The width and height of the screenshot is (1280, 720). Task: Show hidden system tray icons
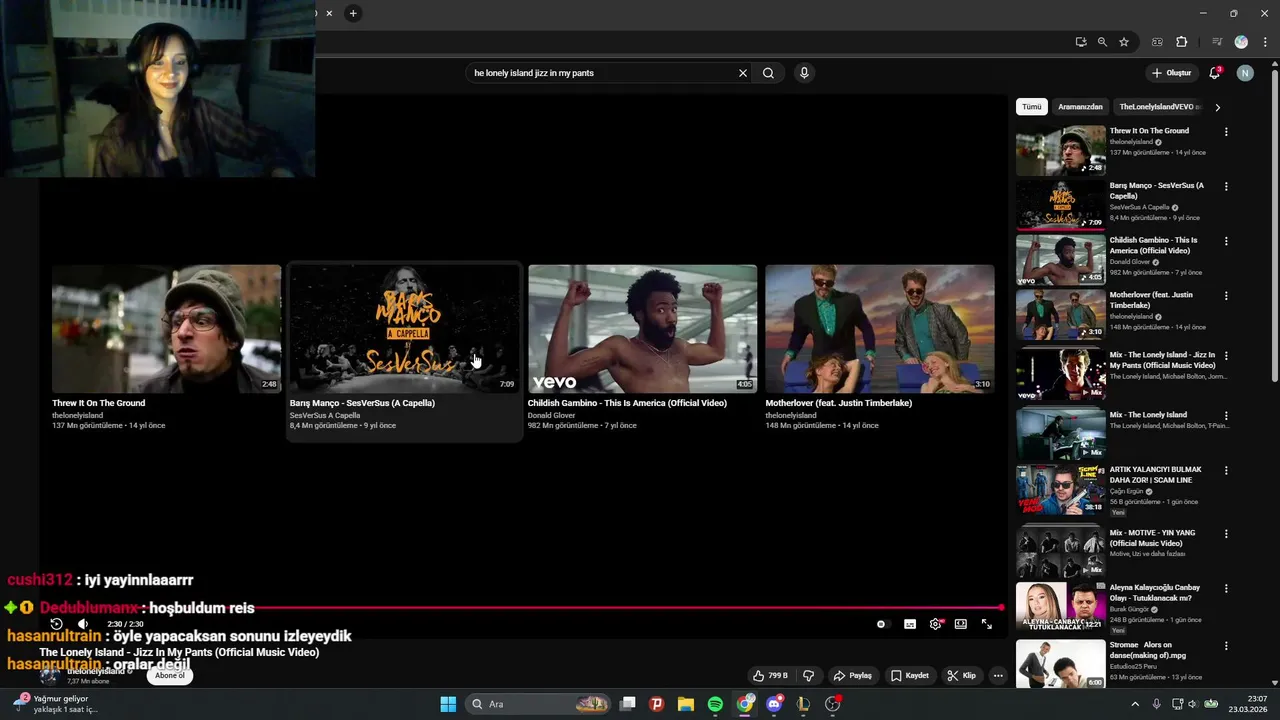1135,704
